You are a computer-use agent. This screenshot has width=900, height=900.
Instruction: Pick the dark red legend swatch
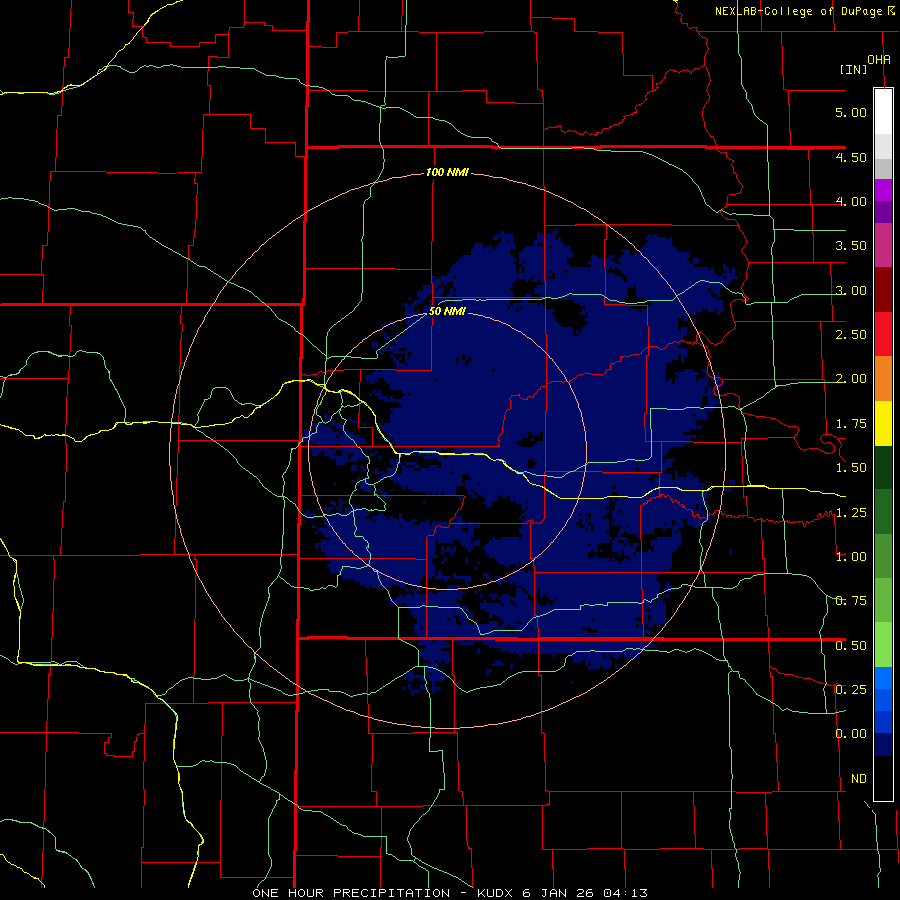[883, 290]
